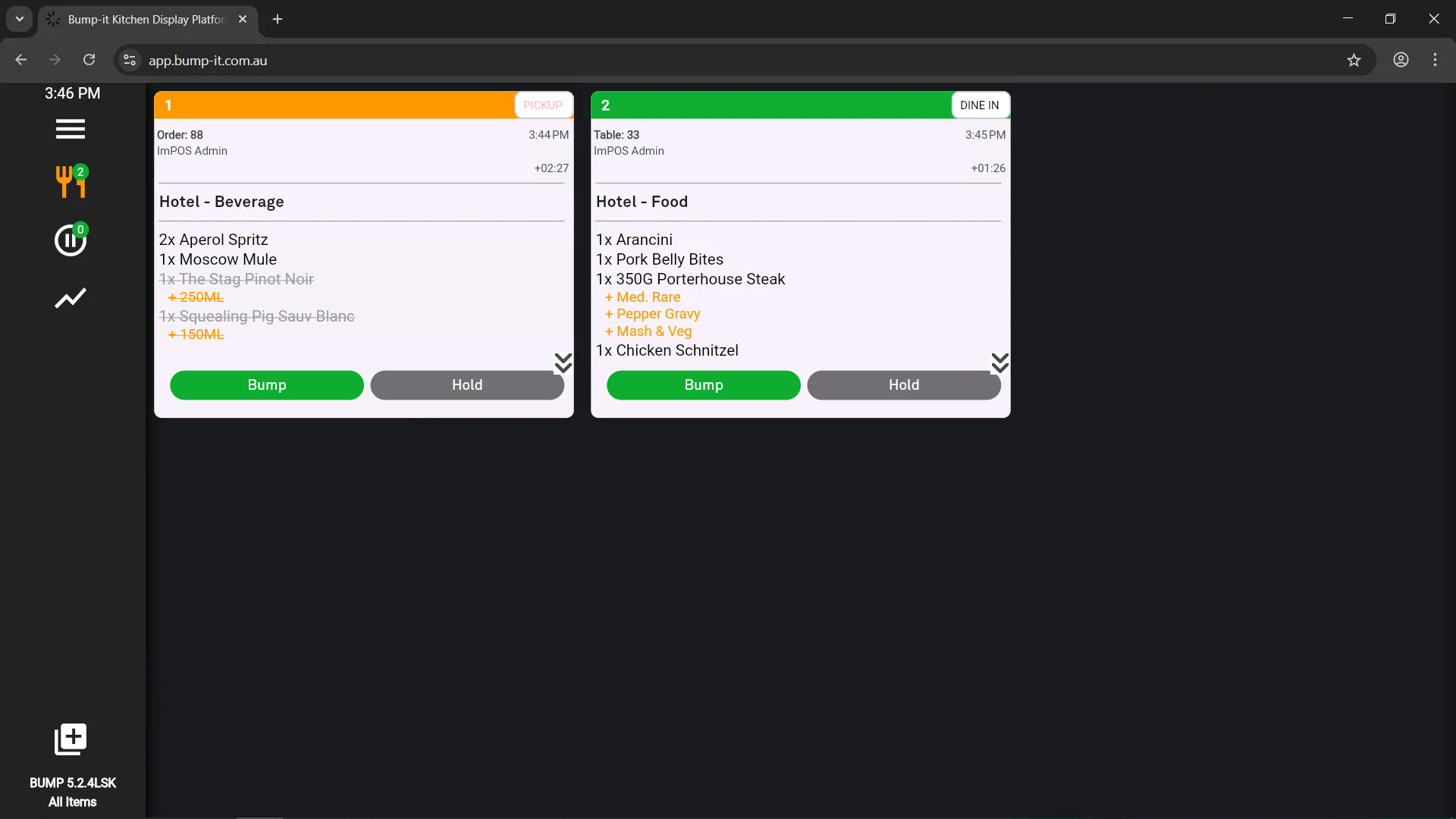The width and height of the screenshot is (1456, 819).
Task: Expand order 1 with double chevron
Action: tap(563, 363)
